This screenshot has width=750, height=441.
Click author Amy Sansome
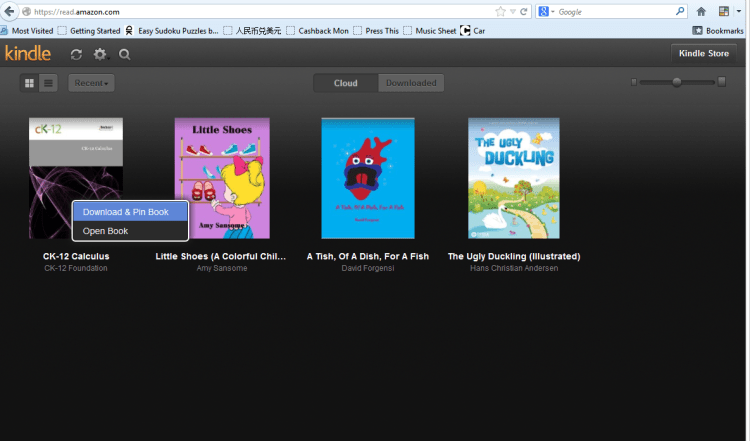point(222,268)
